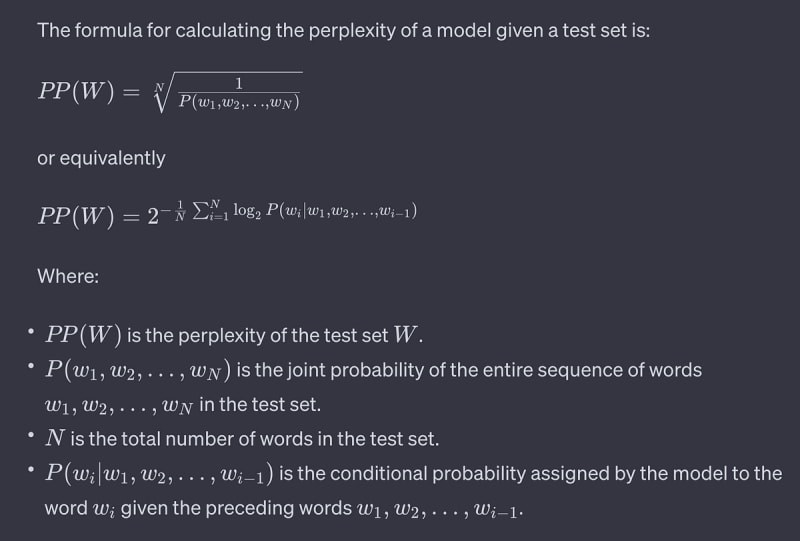Click the wi symbol after 'word'

(102, 508)
